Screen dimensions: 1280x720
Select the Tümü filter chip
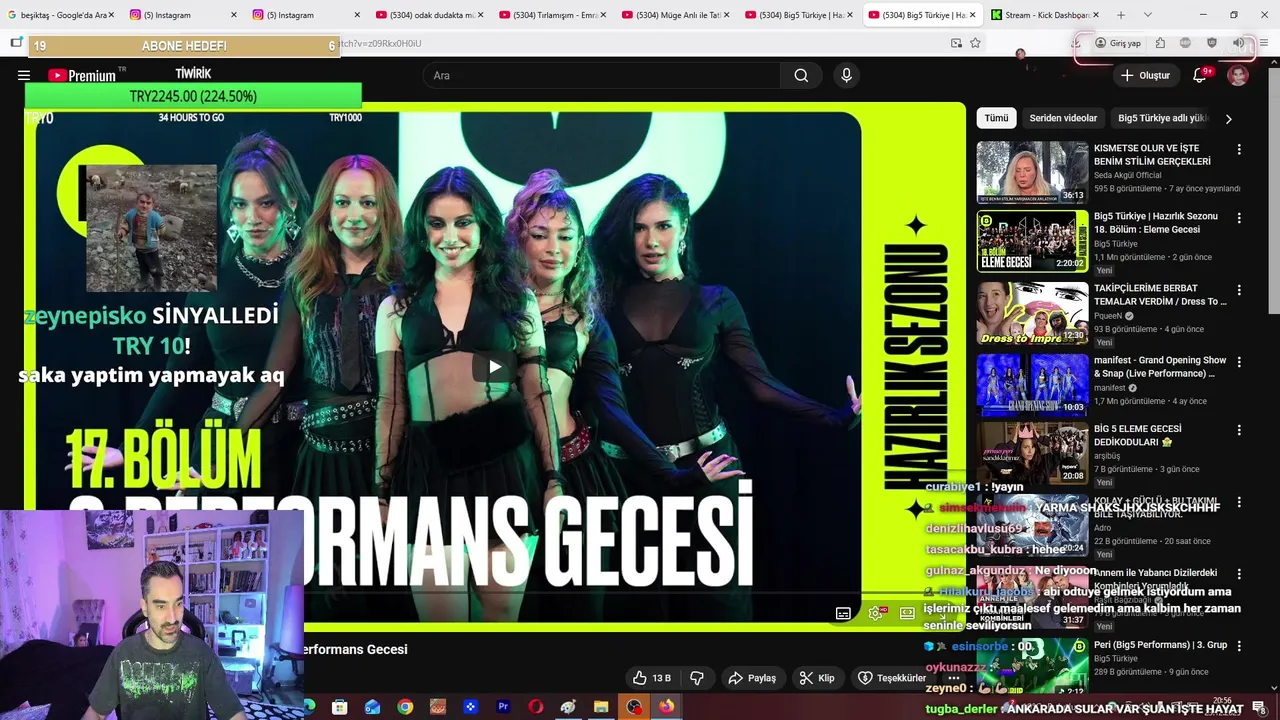point(996,118)
